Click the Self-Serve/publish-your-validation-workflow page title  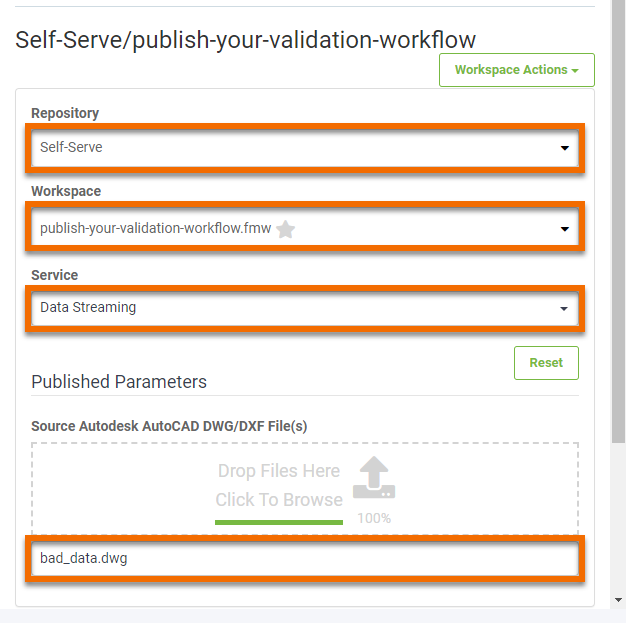pyautogui.click(x=246, y=39)
